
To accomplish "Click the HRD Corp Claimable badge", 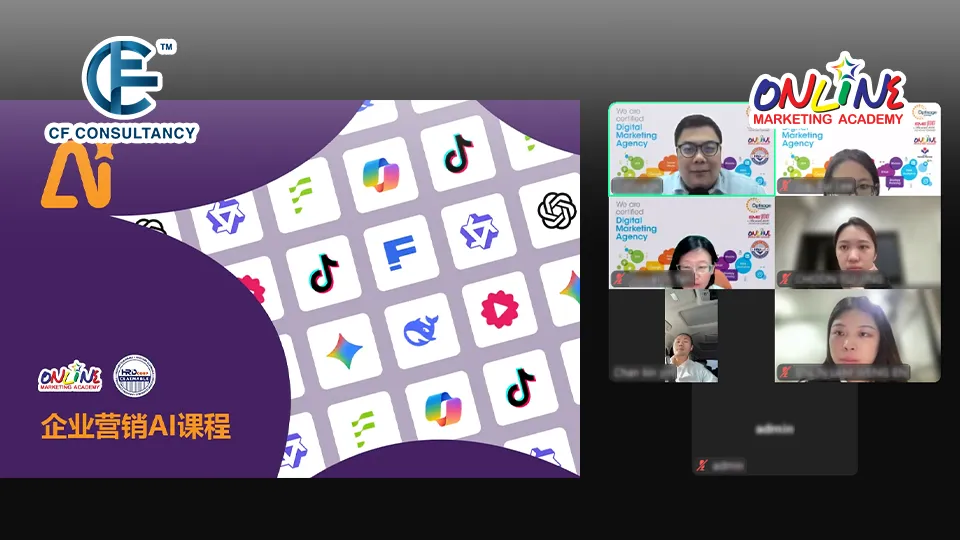I will tap(135, 375).
